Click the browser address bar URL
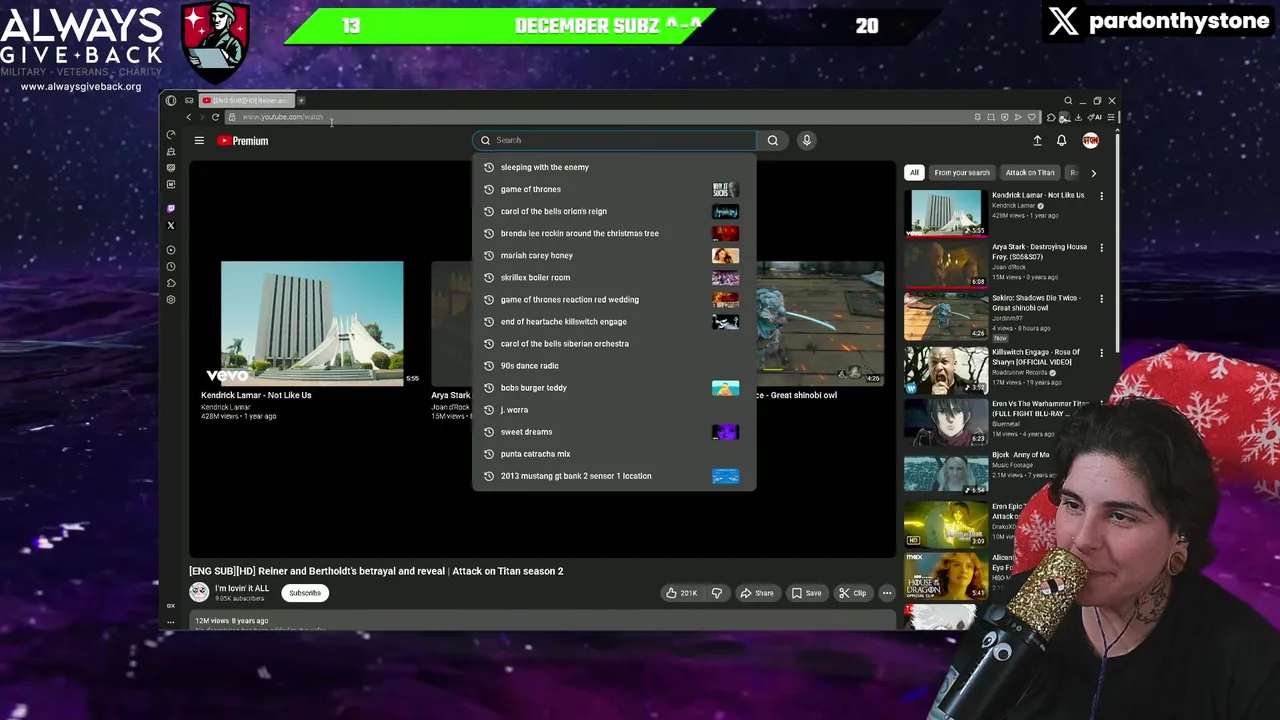This screenshot has width=1280, height=720. [x=283, y=117]
